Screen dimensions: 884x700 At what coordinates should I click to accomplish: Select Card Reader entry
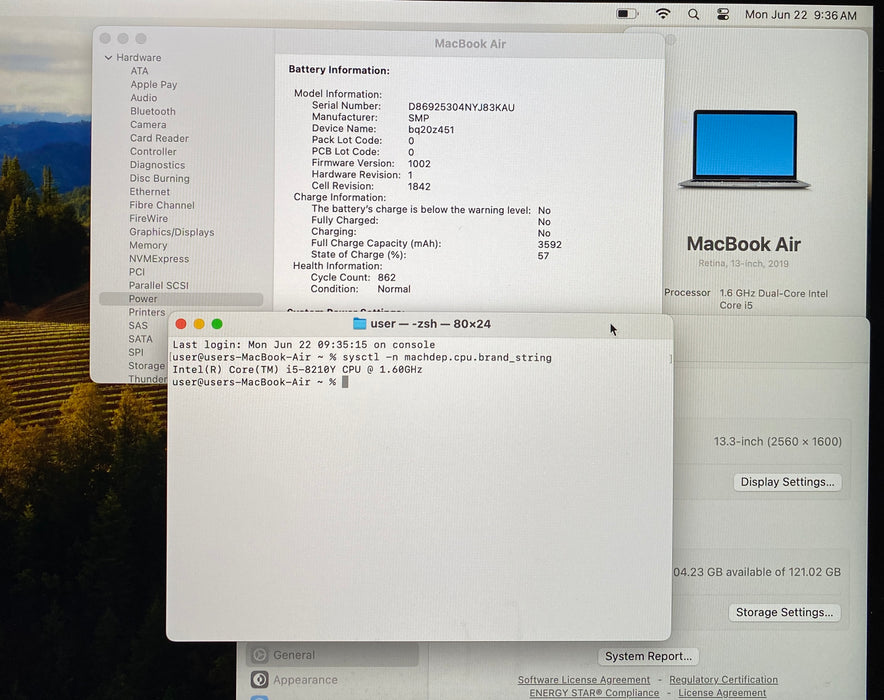pos(159,138)
